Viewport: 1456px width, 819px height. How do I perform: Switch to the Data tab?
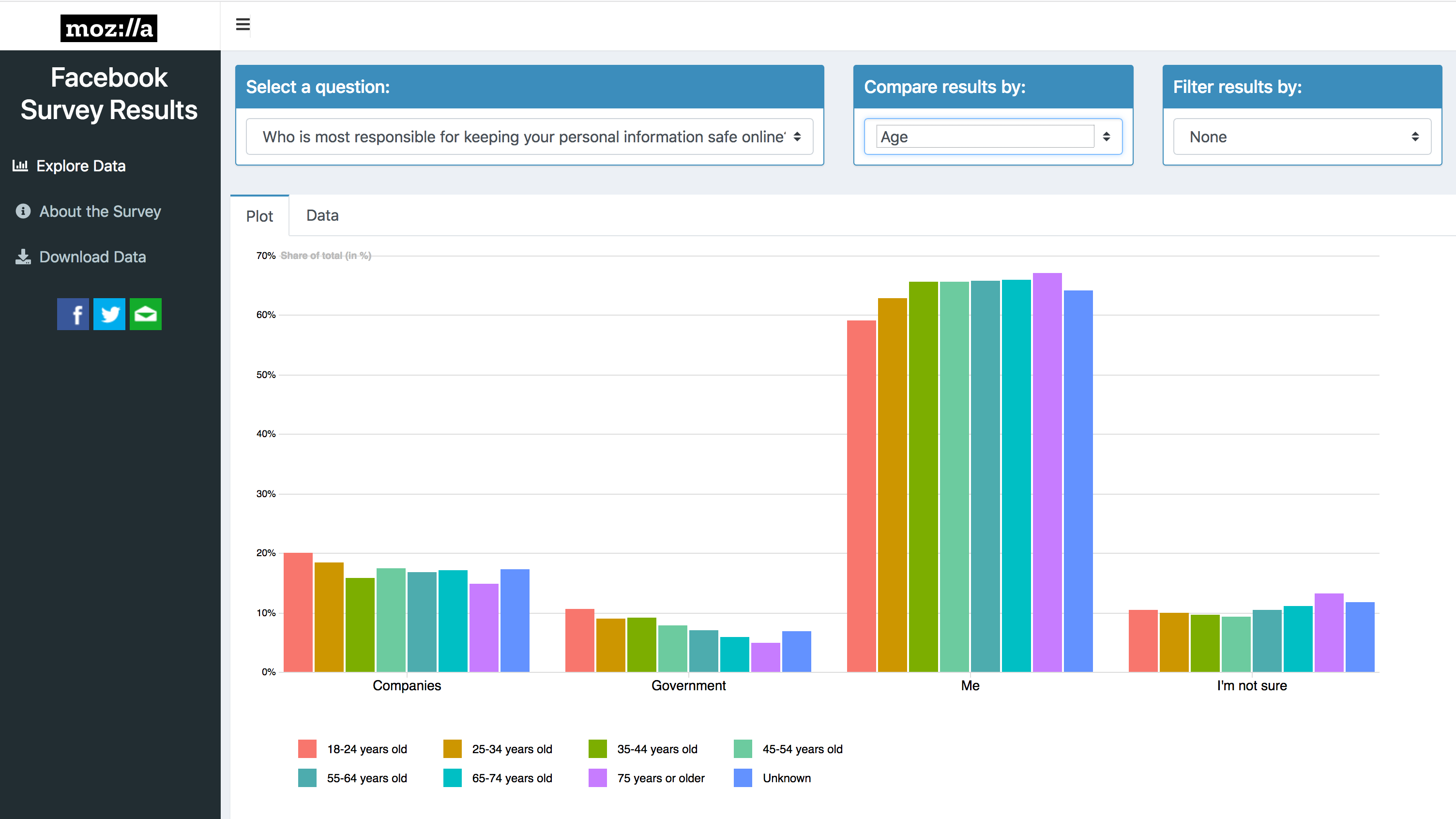point(322,215)
